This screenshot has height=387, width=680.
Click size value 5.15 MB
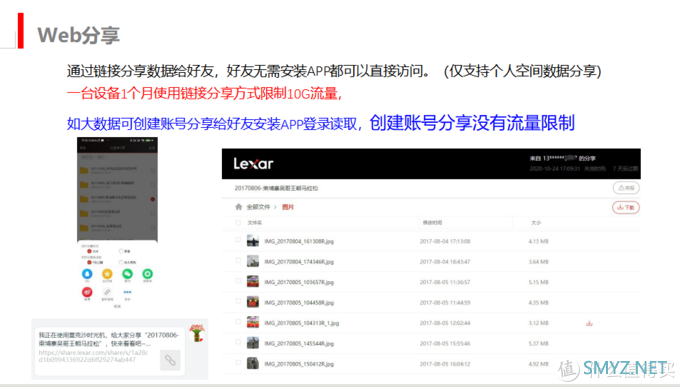click(x=538, y=282)
